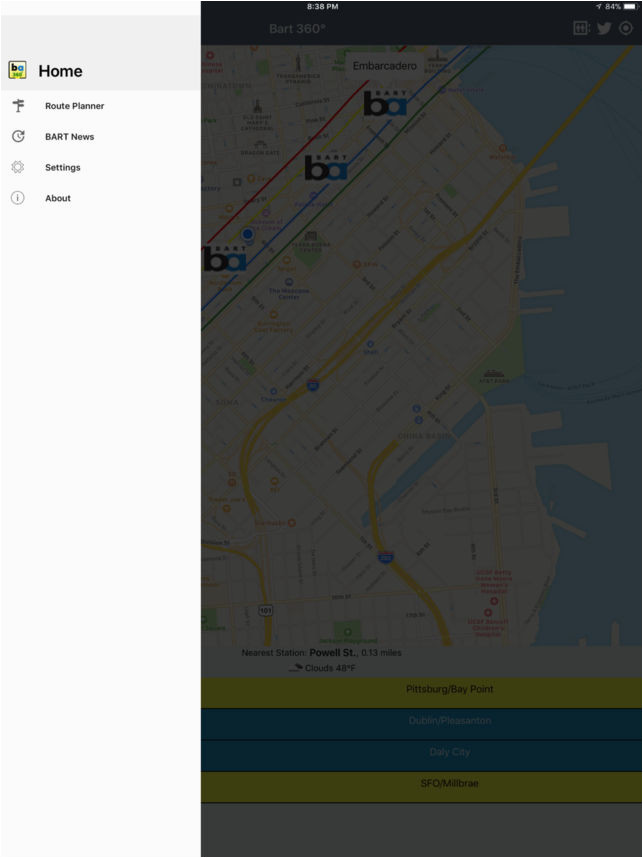643x858 pixels.
Task: Open BART News from the side menu
Action: pyautogui.click(x=100, y=136)
